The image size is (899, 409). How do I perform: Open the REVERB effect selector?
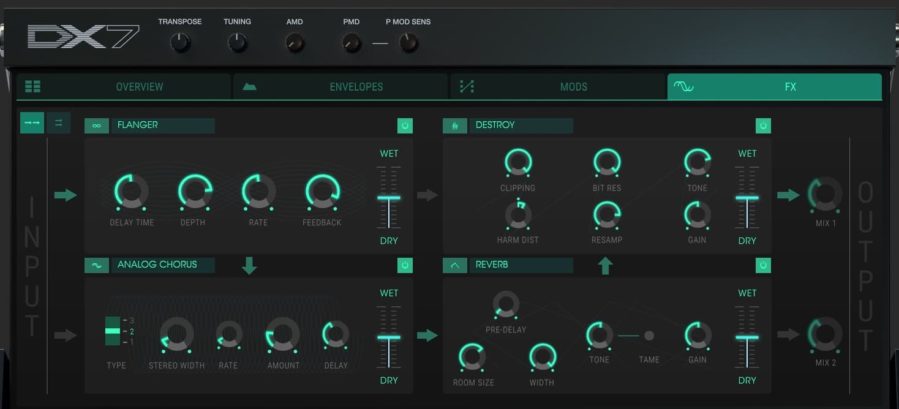tap(521, 265)
